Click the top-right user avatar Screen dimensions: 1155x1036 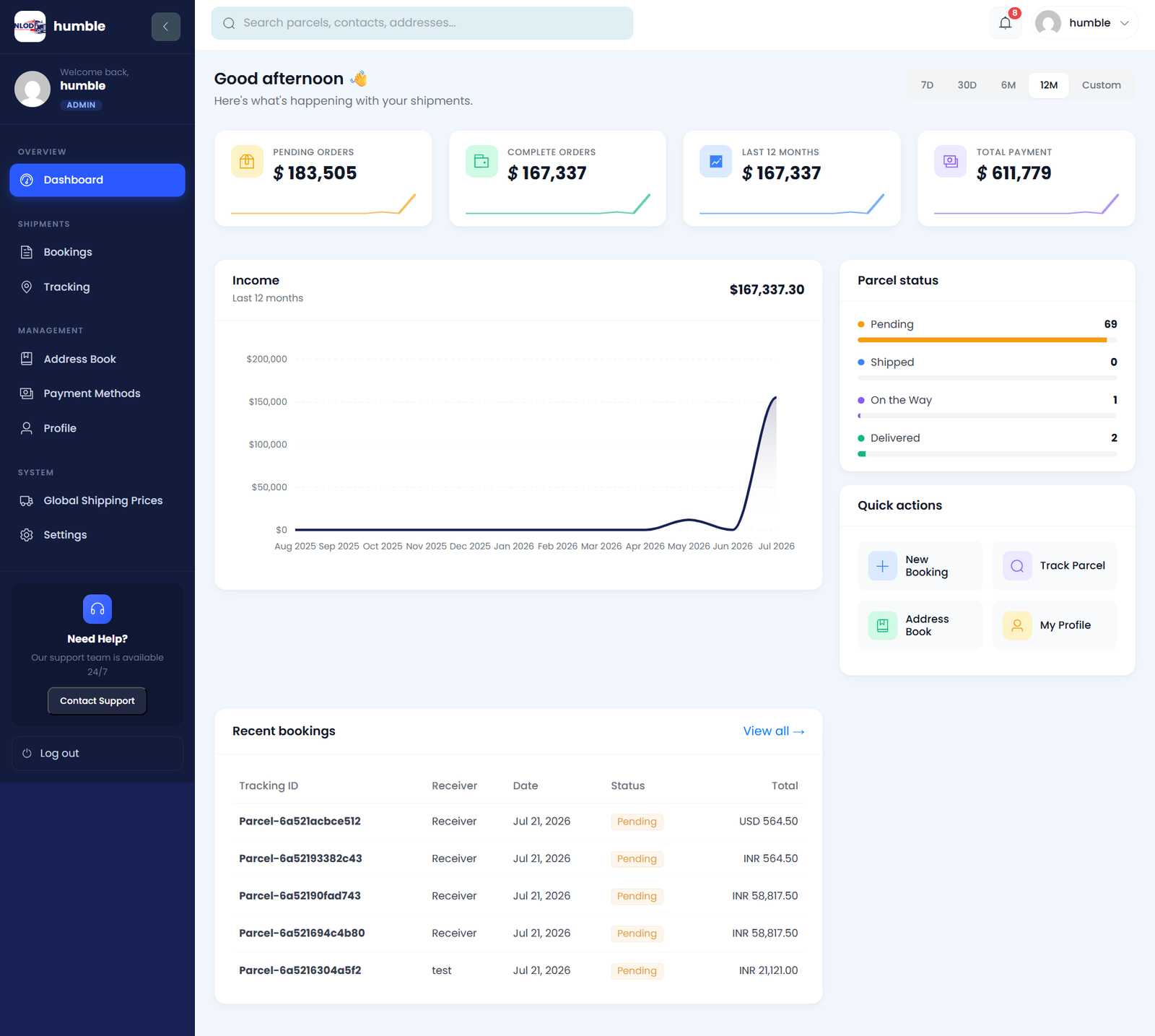click(1048, 23)
